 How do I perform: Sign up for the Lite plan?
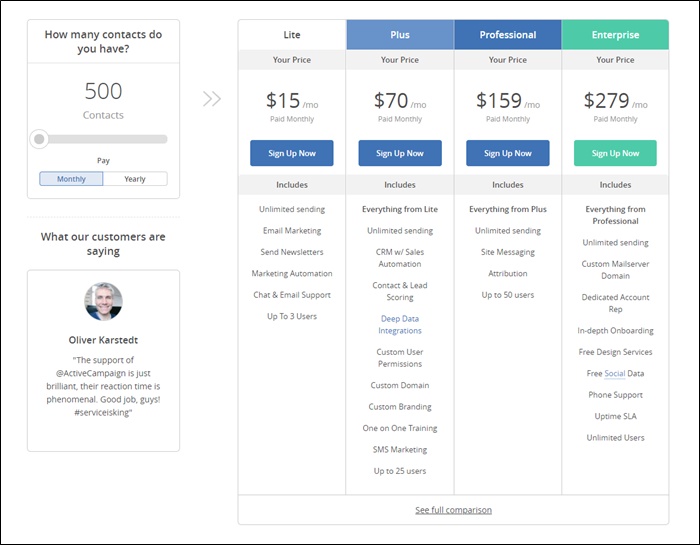(x=292, y=153)
